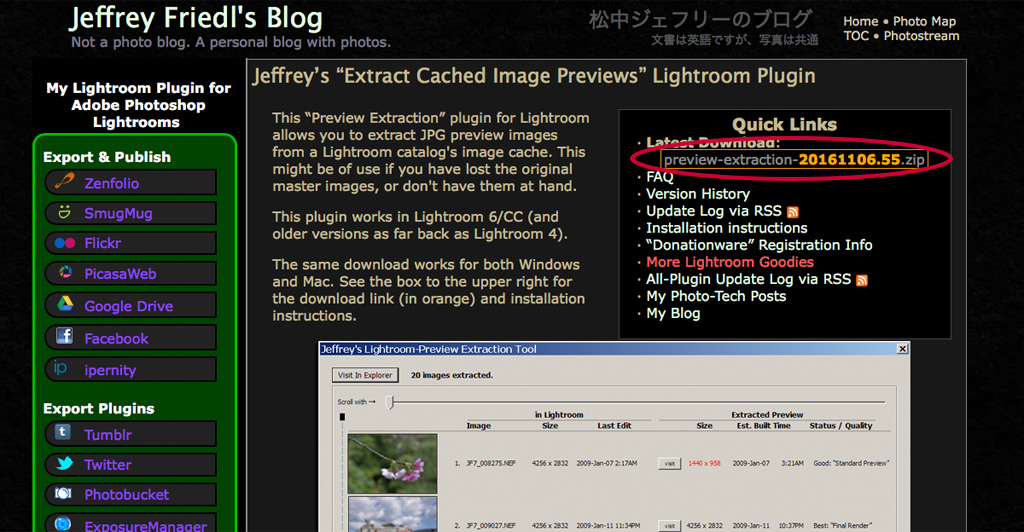Click visit button for JF7_009027.NEF row
This screenshot has width=1024, height=532.
point(669,525)
